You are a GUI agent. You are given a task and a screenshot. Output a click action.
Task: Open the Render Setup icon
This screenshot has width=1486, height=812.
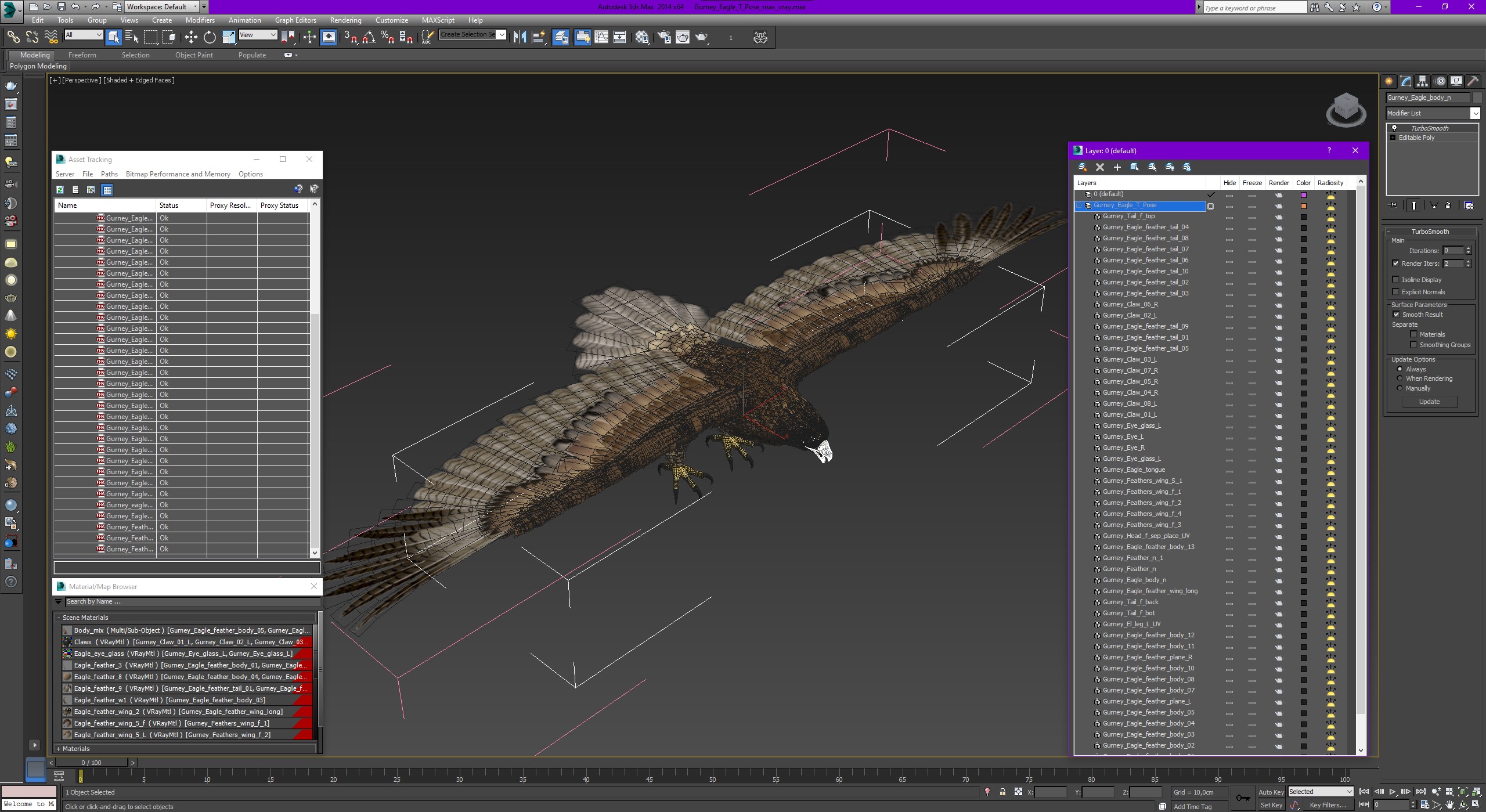click(664, 37)
